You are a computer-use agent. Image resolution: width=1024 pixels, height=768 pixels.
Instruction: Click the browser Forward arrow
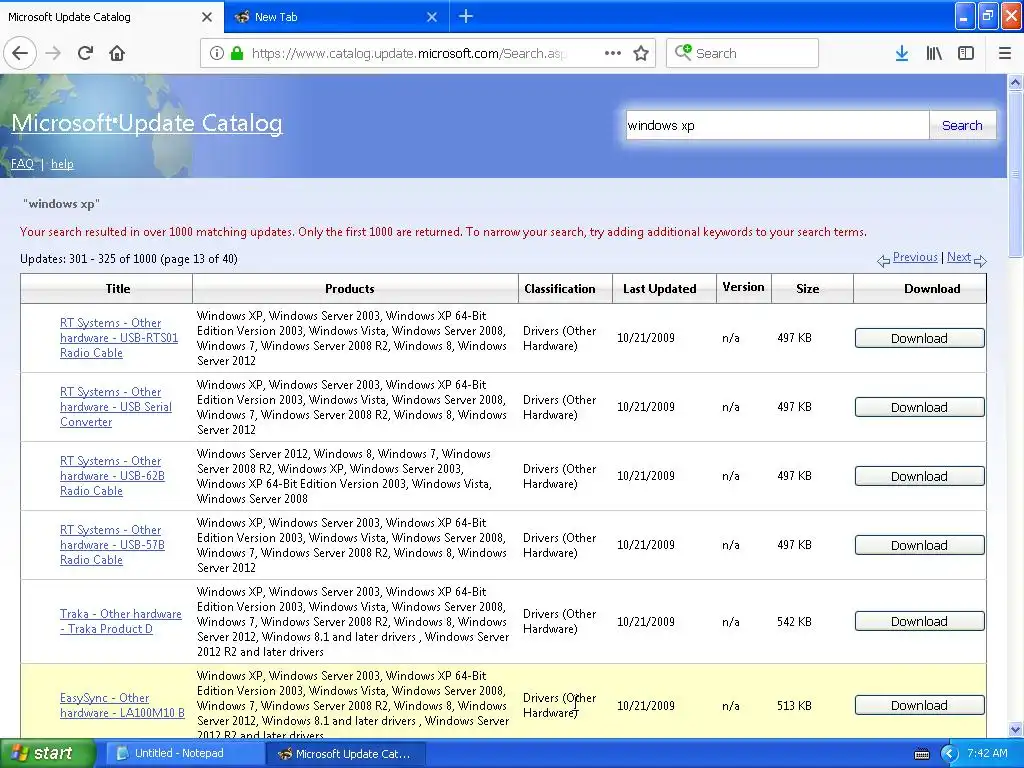pos(53,54)
